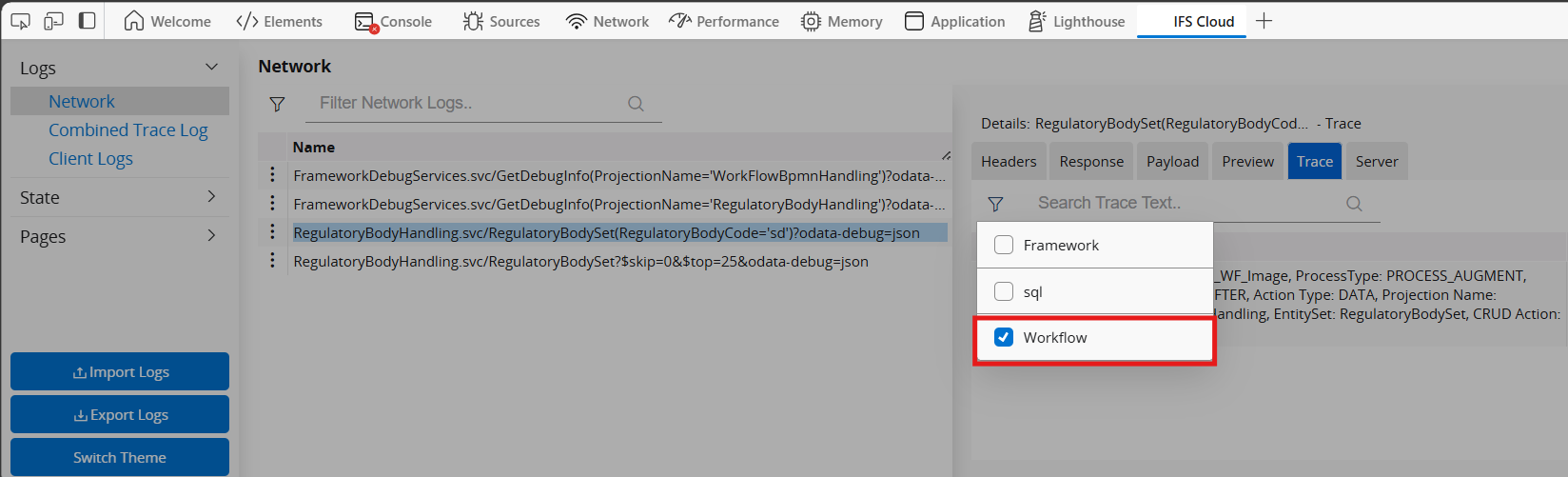The width and height of the screenshot is (1568, 477).
Task: Open the more tabs plus icon
Action: point(1264,21)
